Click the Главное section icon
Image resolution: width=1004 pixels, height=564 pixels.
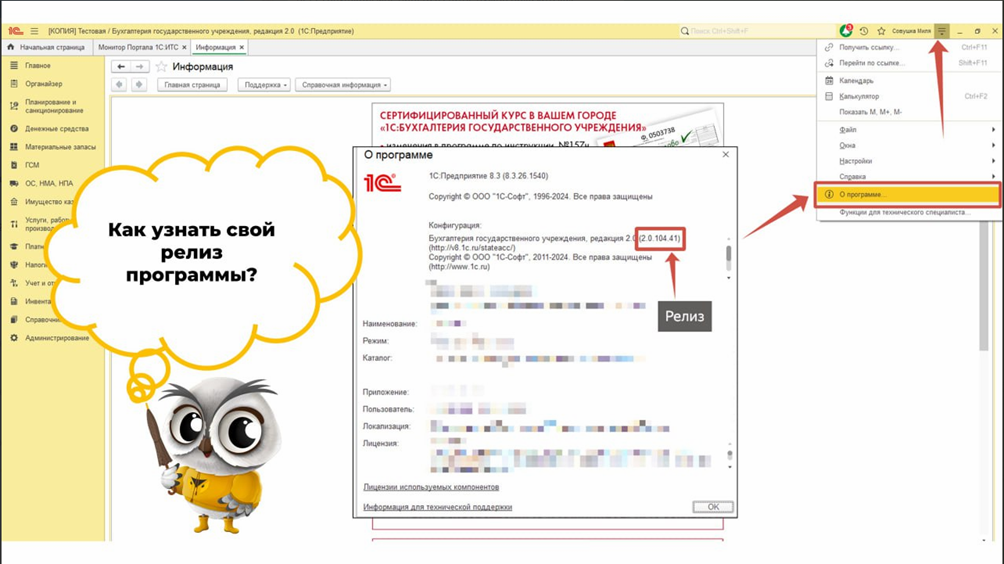coord(14,65)
